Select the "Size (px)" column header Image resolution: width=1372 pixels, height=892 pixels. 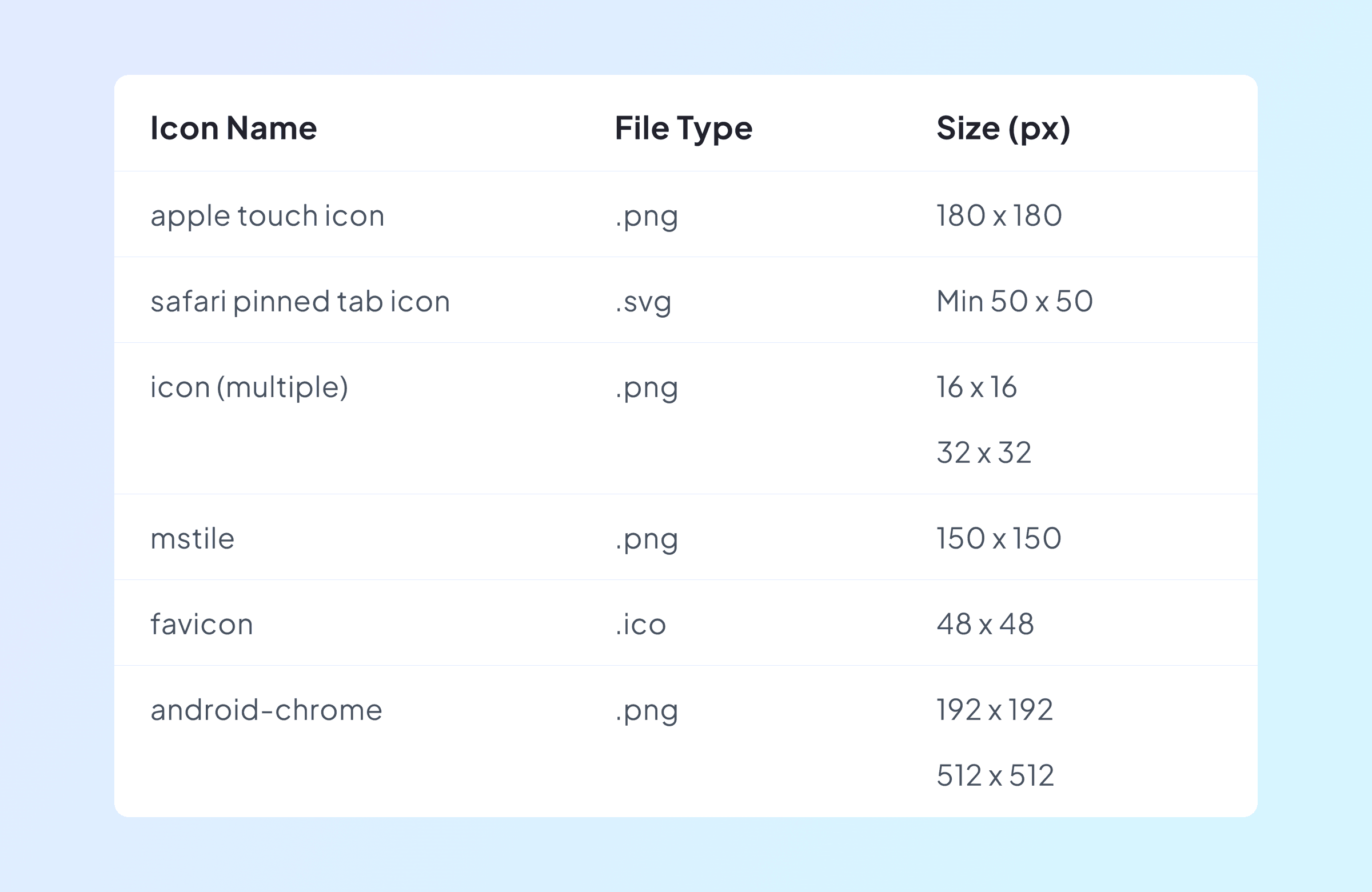1003,128
